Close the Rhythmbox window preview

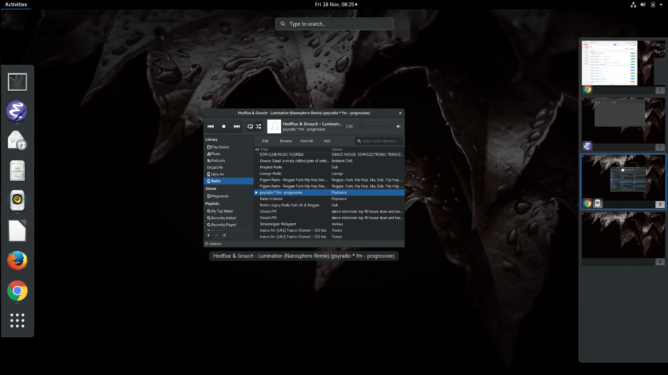pyautogui.click(x=400, y=113)
